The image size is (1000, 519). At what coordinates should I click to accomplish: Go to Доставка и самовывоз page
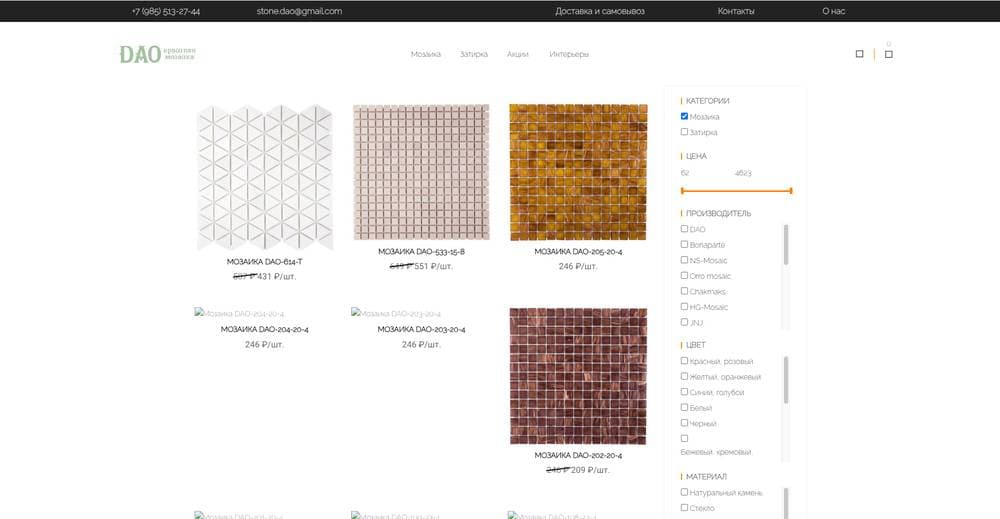pyautogui.click(x=599, y=11)
